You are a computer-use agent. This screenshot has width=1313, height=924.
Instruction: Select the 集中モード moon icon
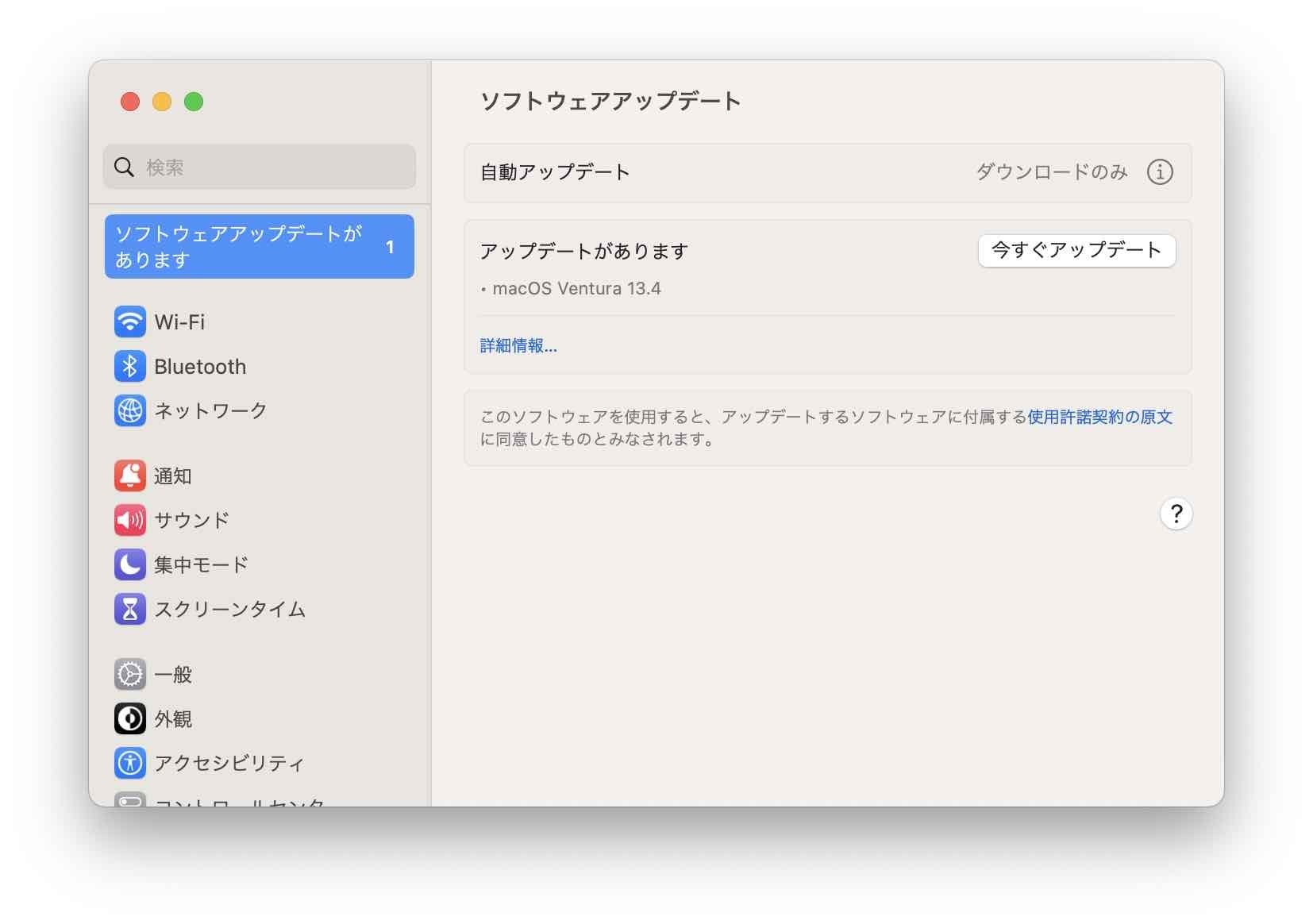tap(130, 565)
